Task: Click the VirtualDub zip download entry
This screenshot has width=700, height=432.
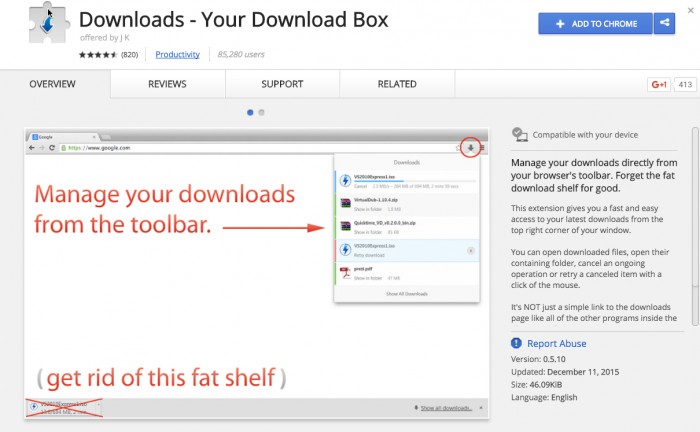Action: [x=407, y=204]
